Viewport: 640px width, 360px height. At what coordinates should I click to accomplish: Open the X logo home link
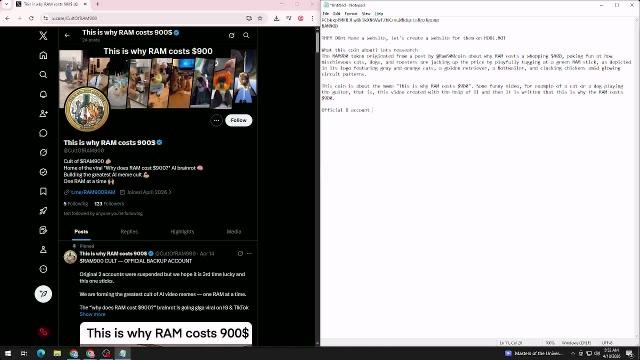pyautogui.click(x=43, y=36)
